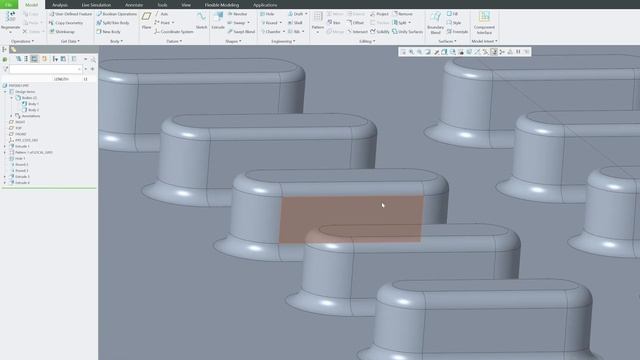Image resolution: width=640 pixels, height=360 pixels.
Task: Open the Live Simulation tab
Action: (x=96, y=5)
